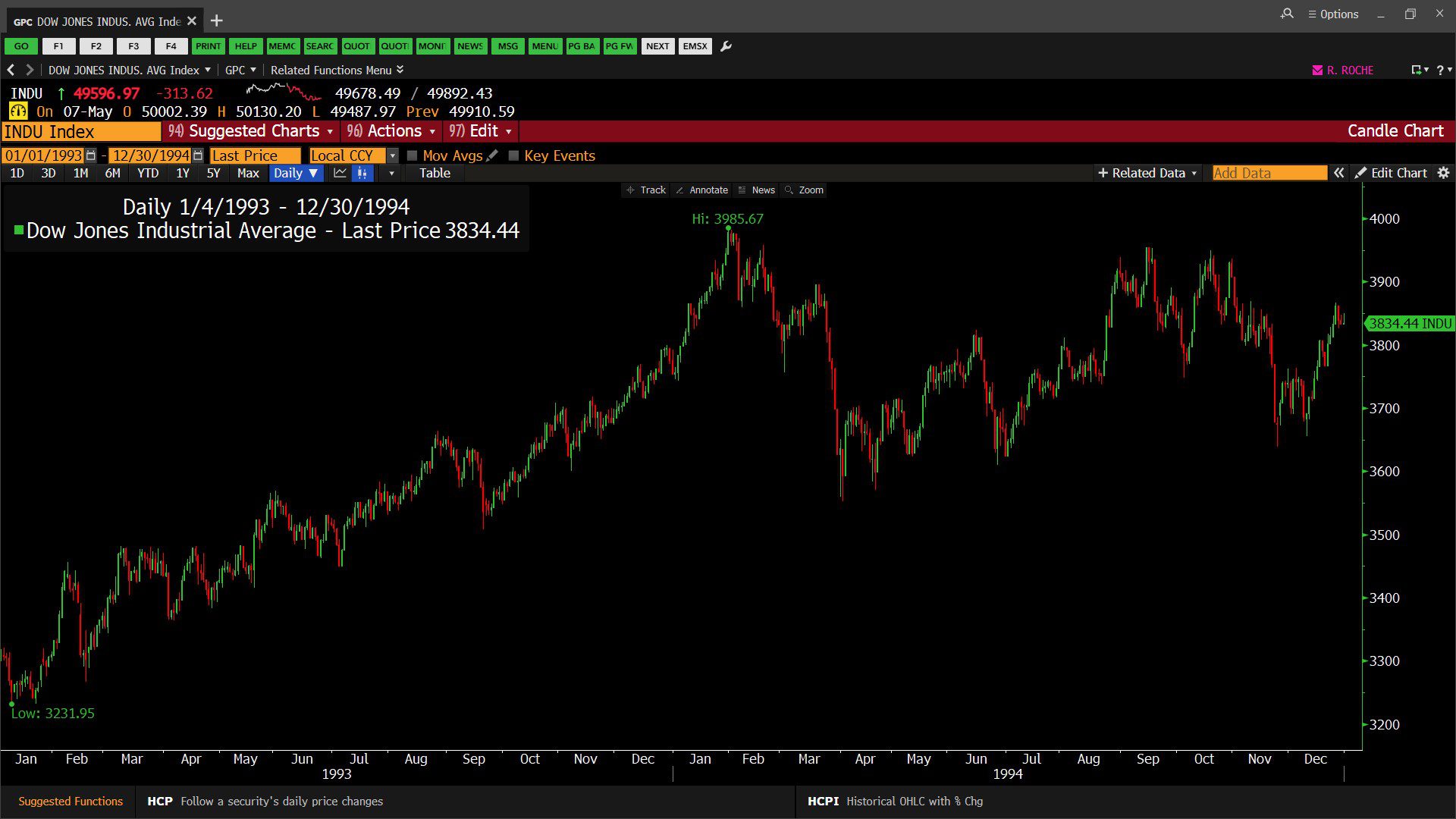The width and height of the screenshot is (1456, 819).
Task: Open the Edit dropdown
Action: pos(480,131)
